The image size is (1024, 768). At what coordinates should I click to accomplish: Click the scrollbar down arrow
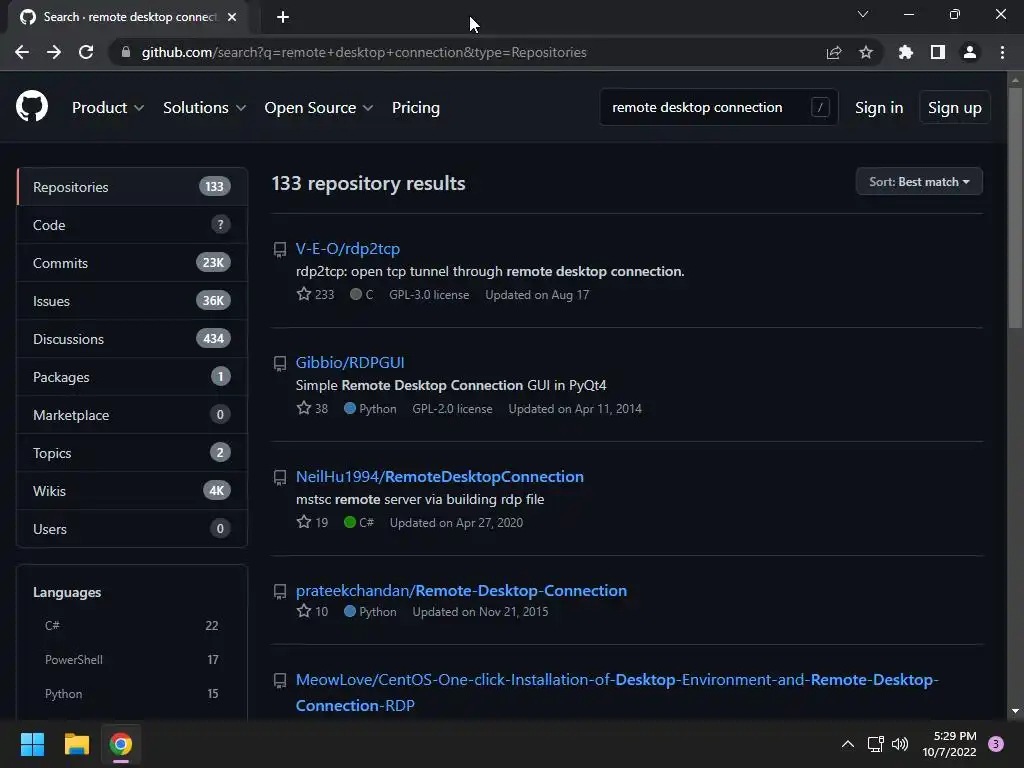coord(1015,711)
